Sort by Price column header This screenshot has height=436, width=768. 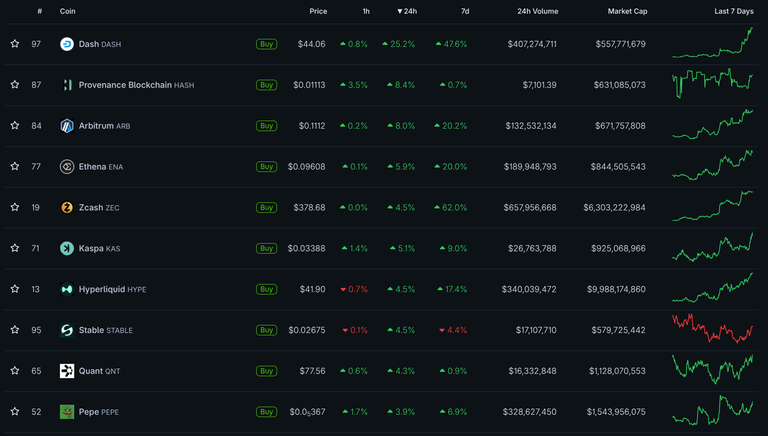coord(318,11)
